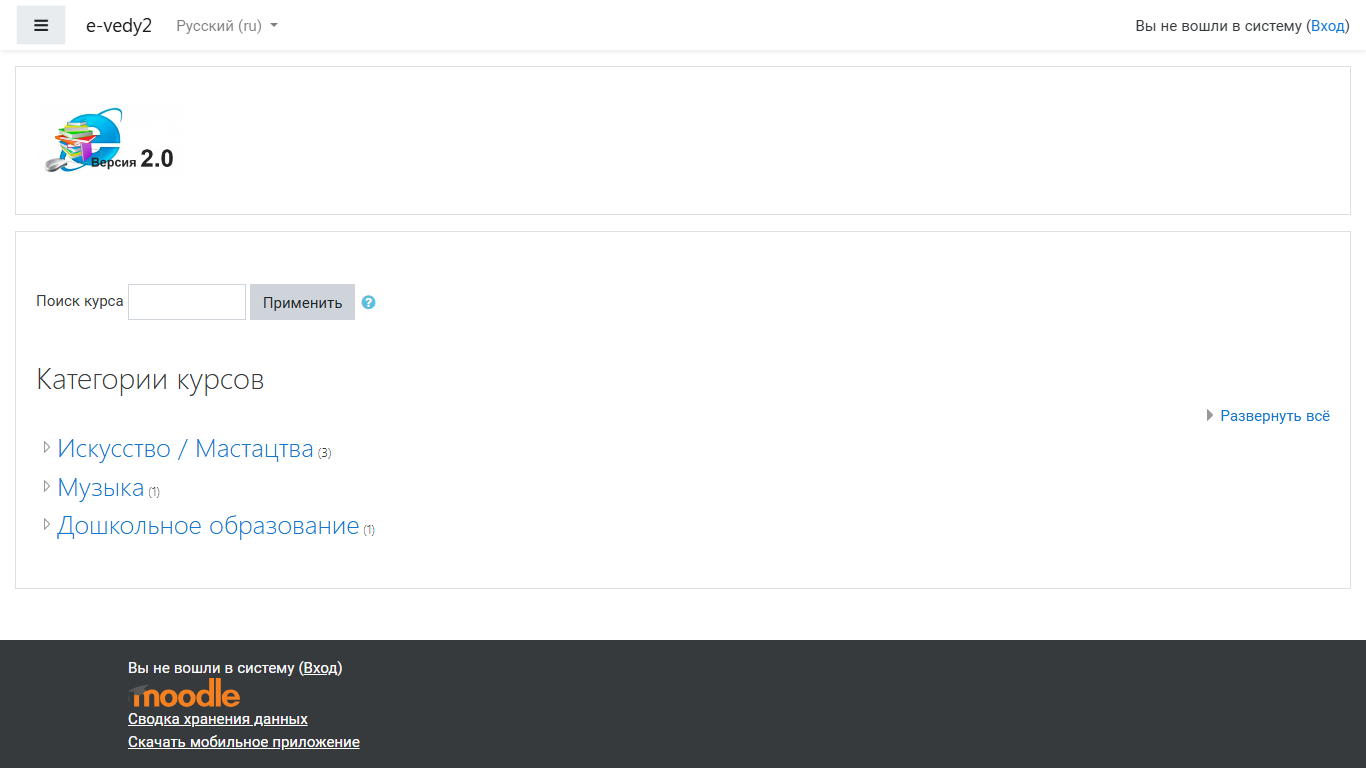The height and width of the screenshot is (768, 1366).
Task: Expand arrow beside Искусство / Мастацтва
Action: point(47,448)
